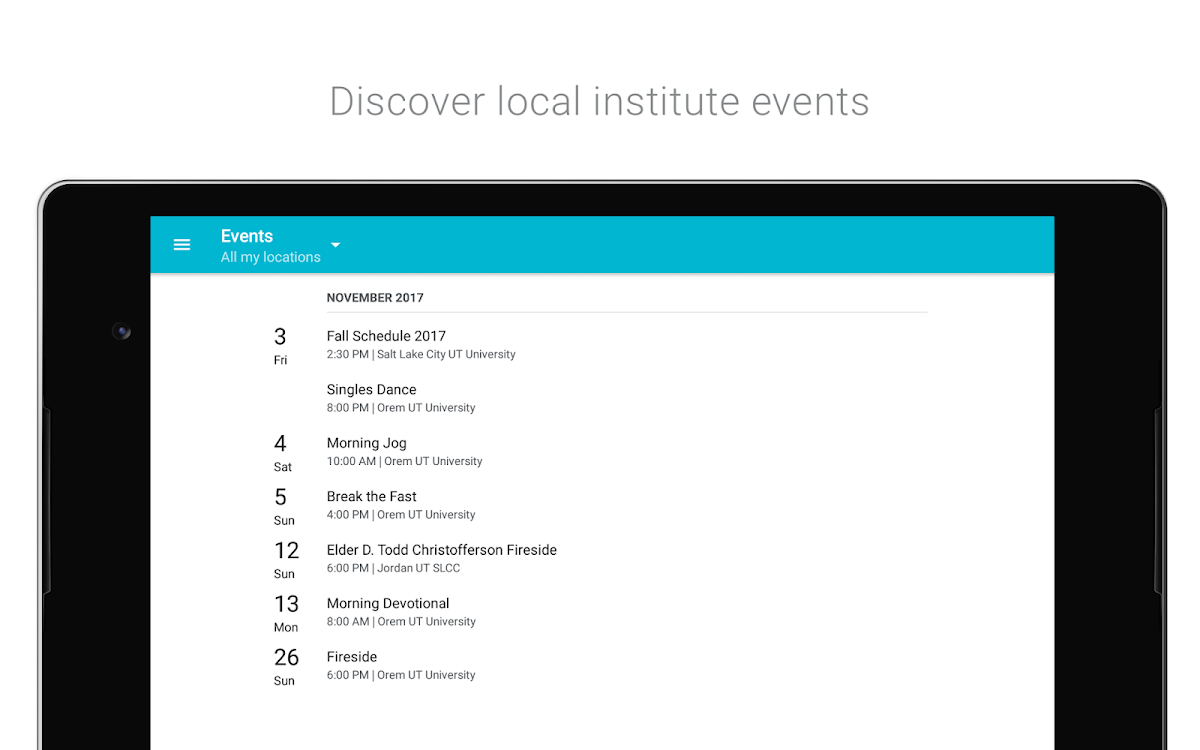1200x750 pixels.
Task: Click the November 2017 month header
Action: pyautogui.click(x=375, y=298)
